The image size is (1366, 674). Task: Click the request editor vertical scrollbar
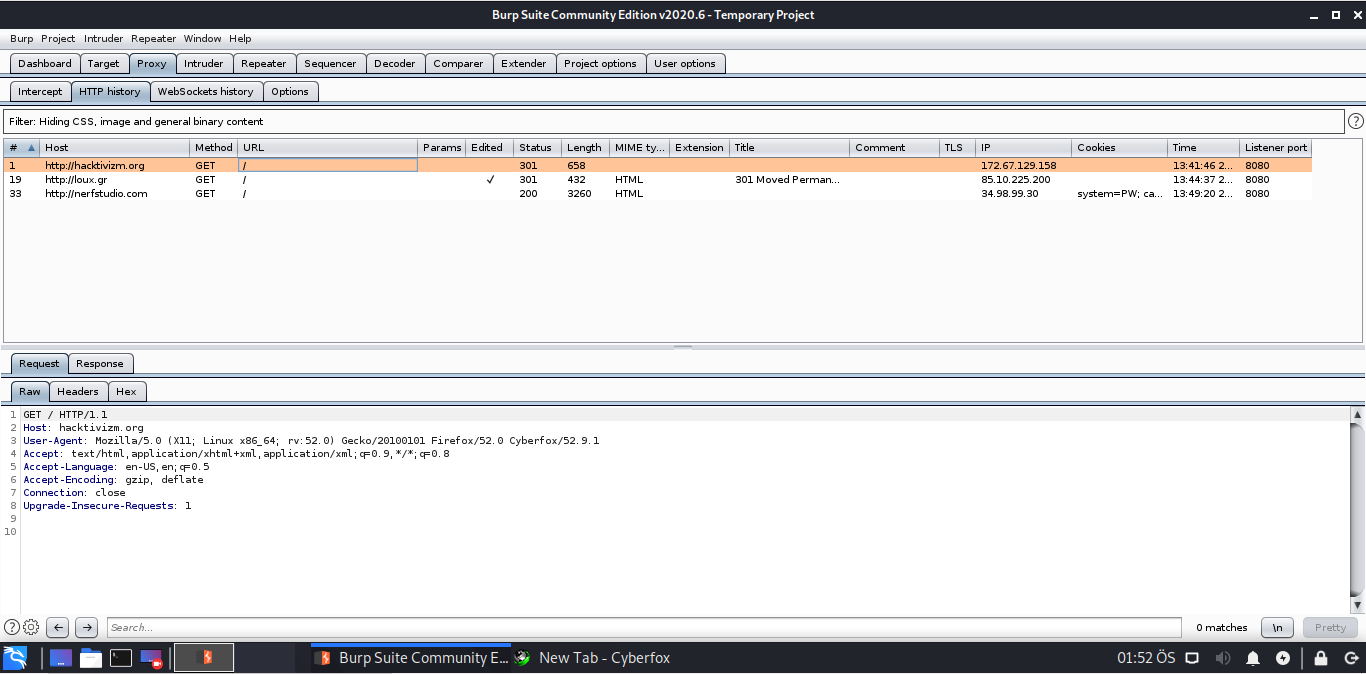tap(1357, 510)
